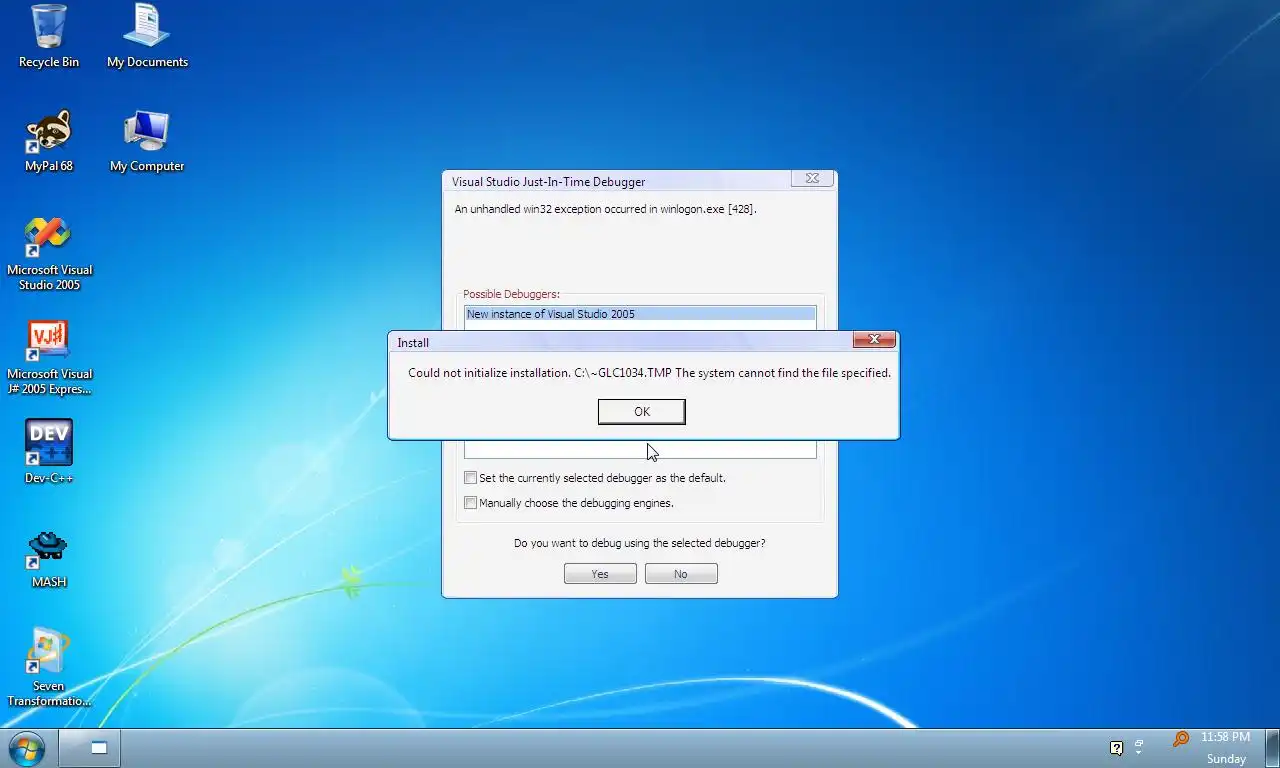1280x768 pixels.
Task: Select the Microsoft Visual Studio 2005 shortcut
Action: pos(49,254)
